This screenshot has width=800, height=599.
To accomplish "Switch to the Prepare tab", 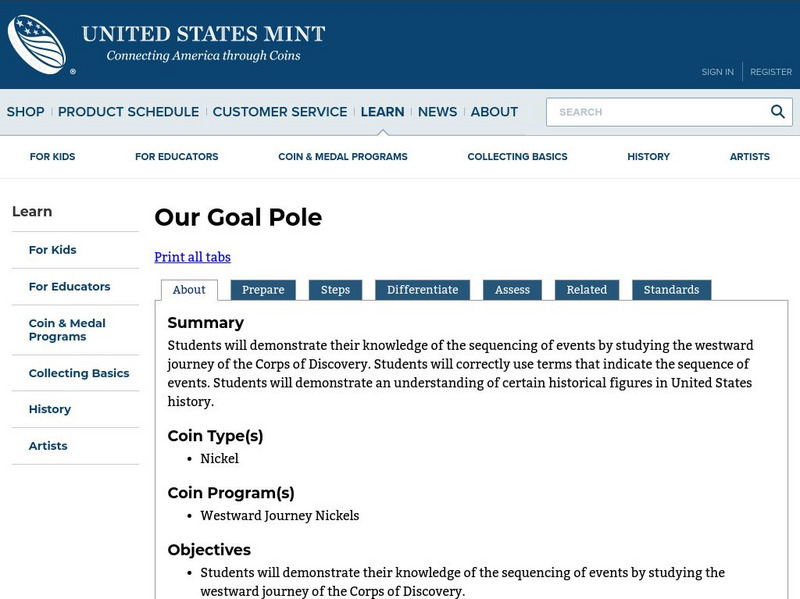I will pyautogui.click(x=264, y=289).
